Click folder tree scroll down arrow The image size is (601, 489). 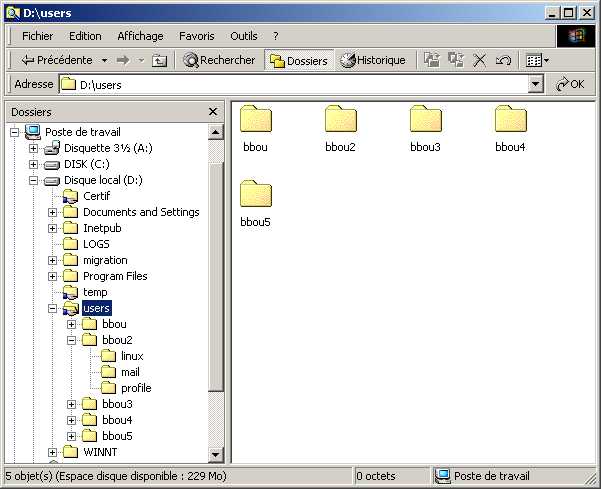pyautogui.click(x=215, y=455)
